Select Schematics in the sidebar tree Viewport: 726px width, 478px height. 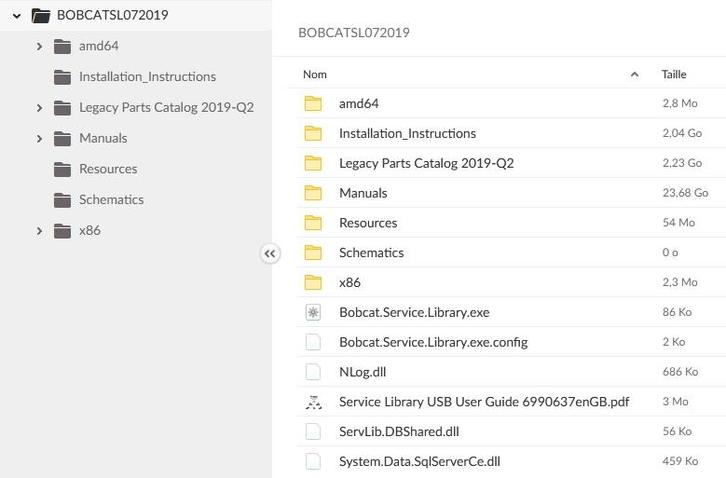pos(111,200)
